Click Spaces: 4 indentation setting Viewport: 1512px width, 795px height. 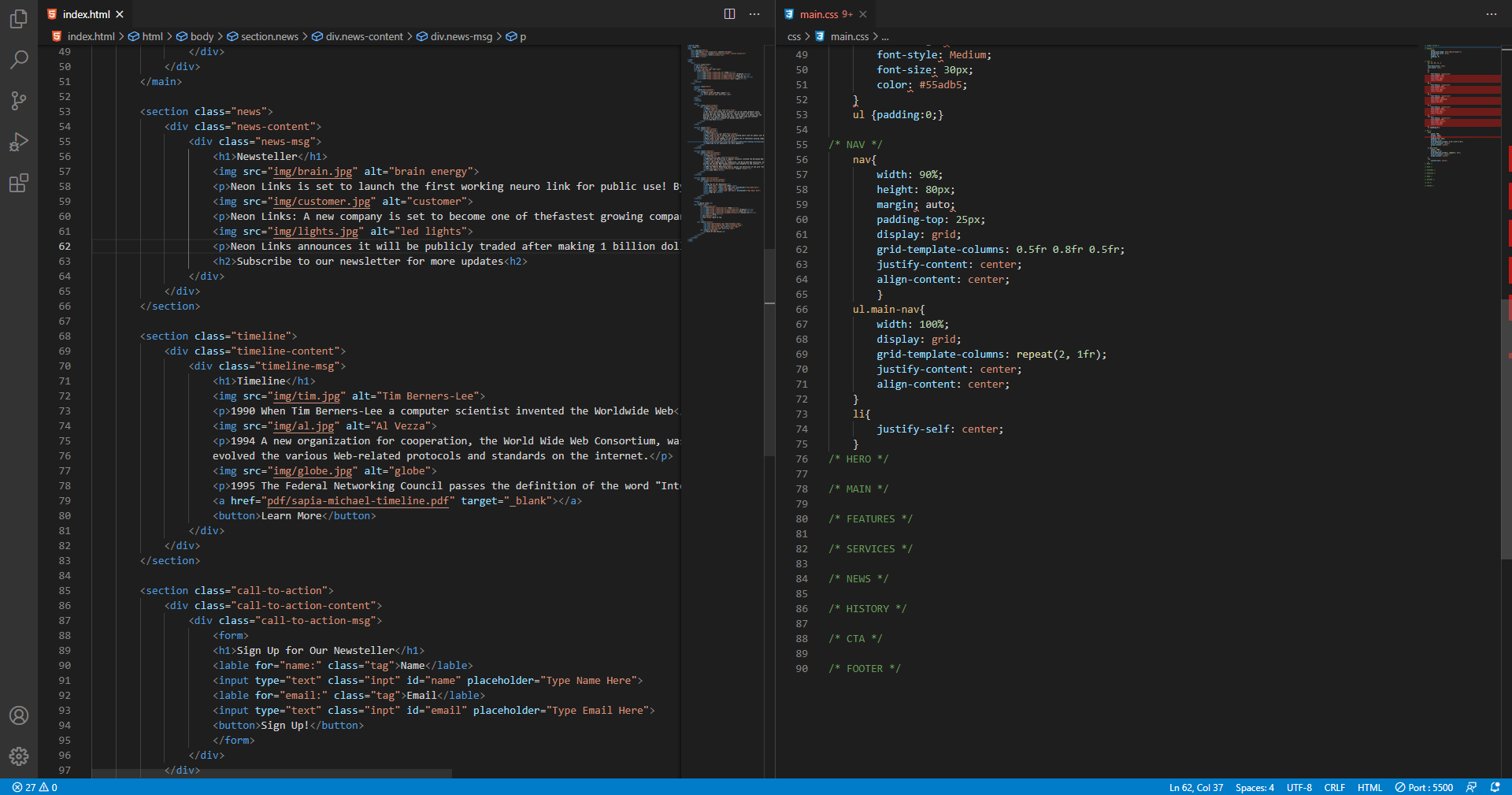(x=1254, y=787)
